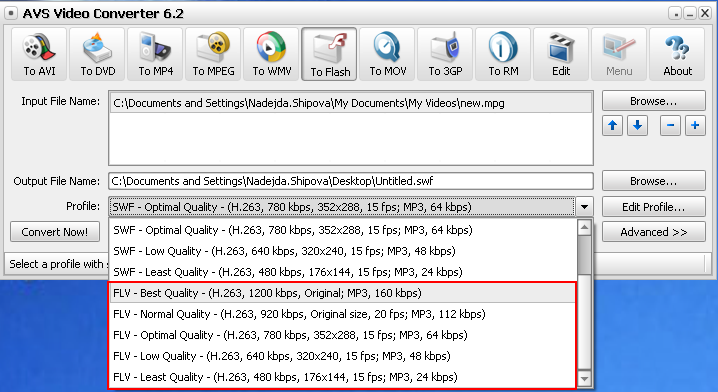
Task: Open the About question-mark icon
Action: pyautogui.click(x=677, y=54)
